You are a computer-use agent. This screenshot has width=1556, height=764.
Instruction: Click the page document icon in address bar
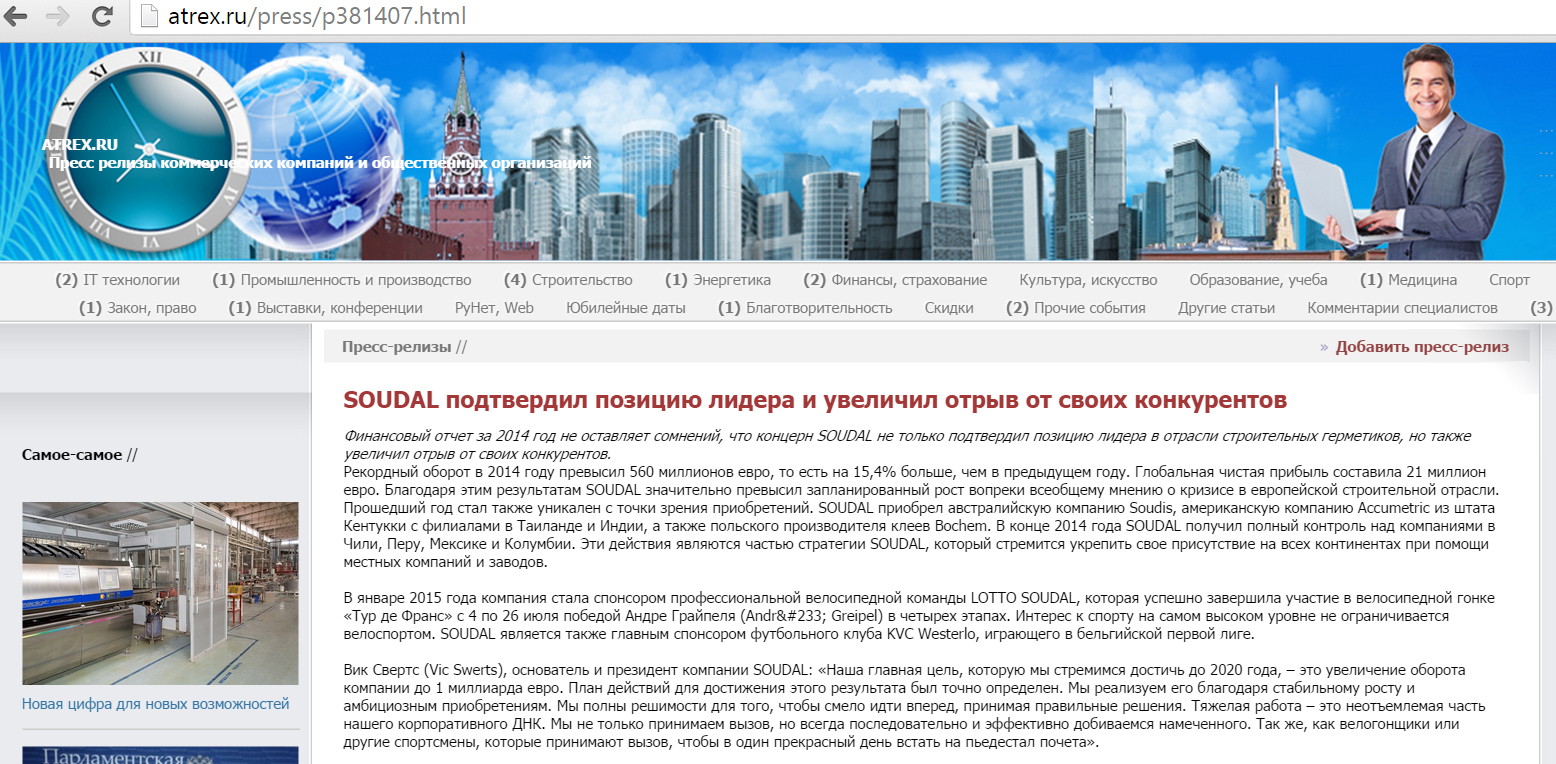(x=149, y=17)
